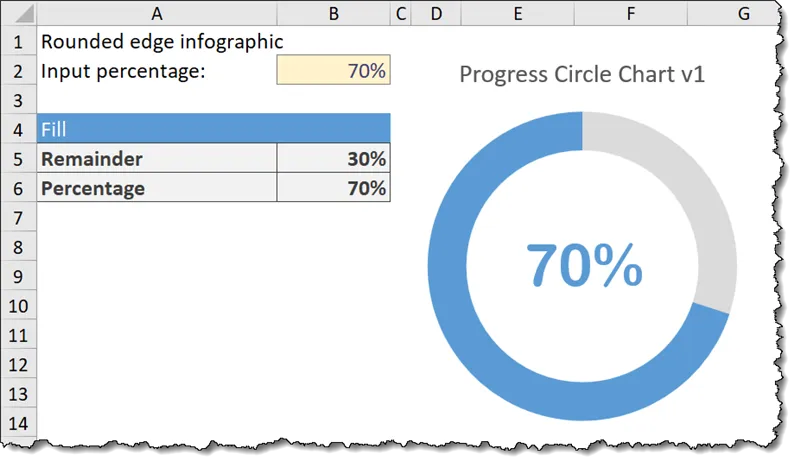Viewport: 800px width, 467px height.
Task: Select the 'Input percentage:' label cell
Action: pos(156,71)
